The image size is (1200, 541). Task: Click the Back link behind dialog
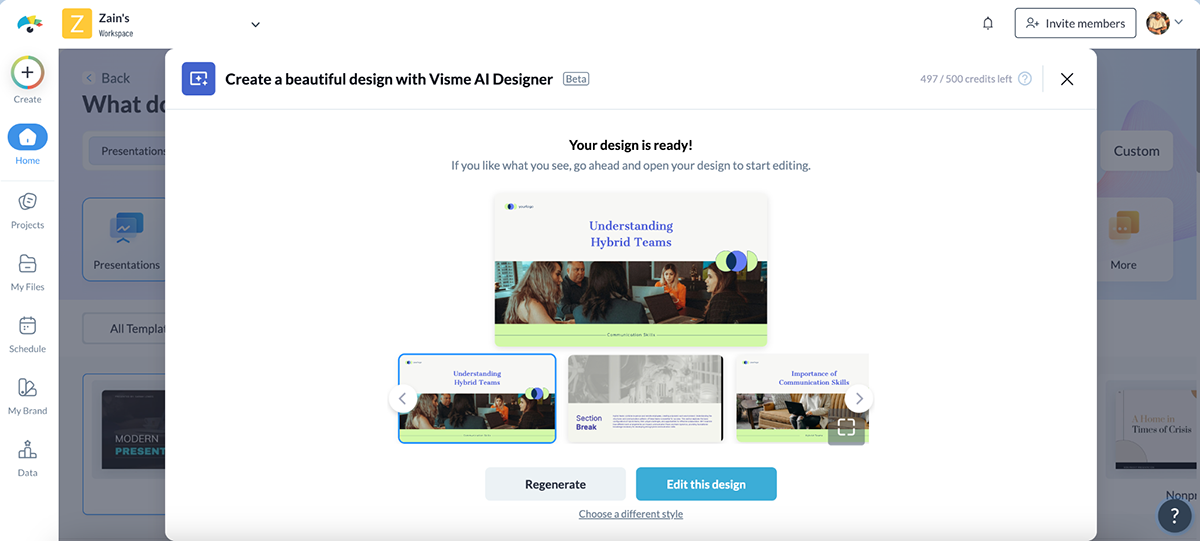107,78
